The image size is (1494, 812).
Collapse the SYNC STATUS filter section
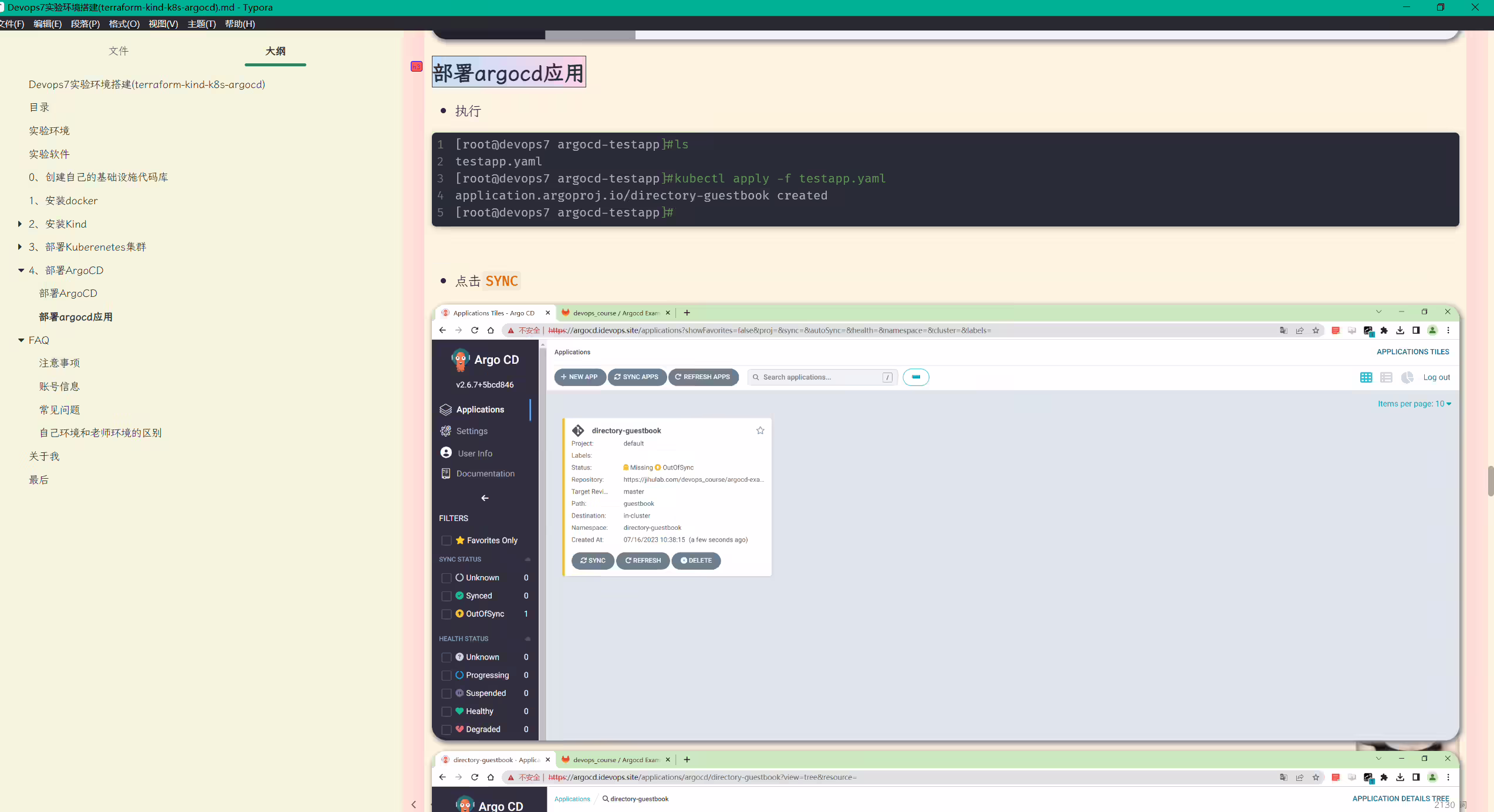point(528,559)
